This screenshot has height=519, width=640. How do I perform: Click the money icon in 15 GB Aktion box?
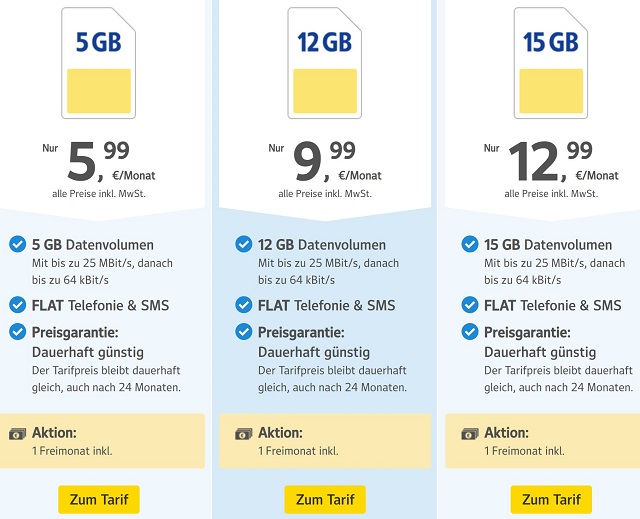[470, 433]
